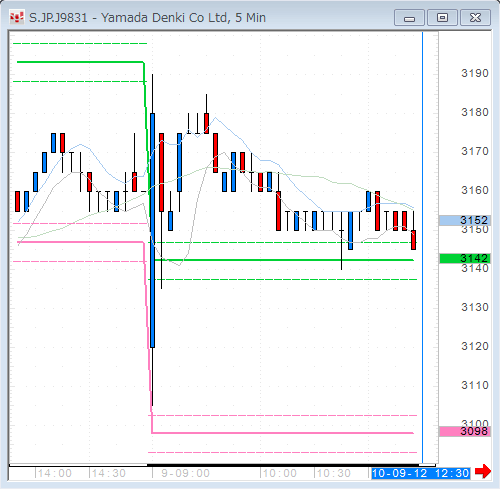Click the 10:30 time axis label
The image size is (500, 489).
(333, 473)
